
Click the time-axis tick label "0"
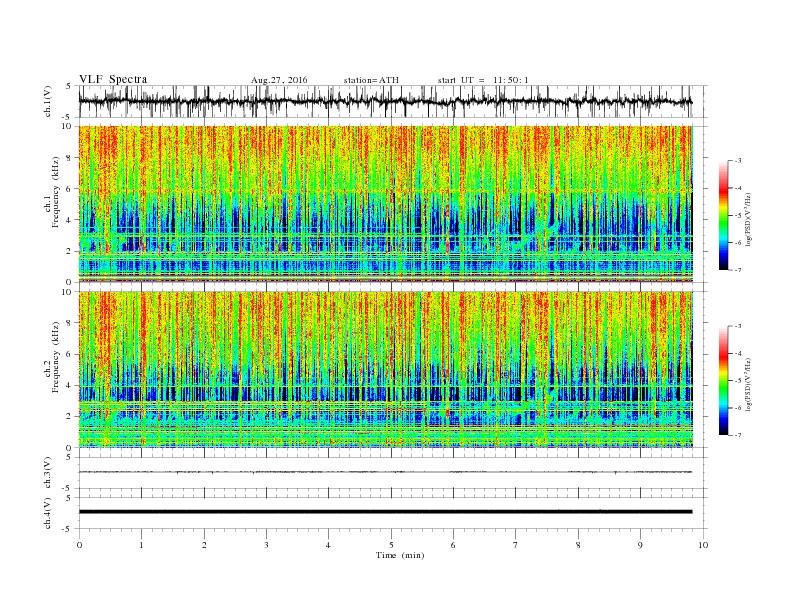(79, 545)
